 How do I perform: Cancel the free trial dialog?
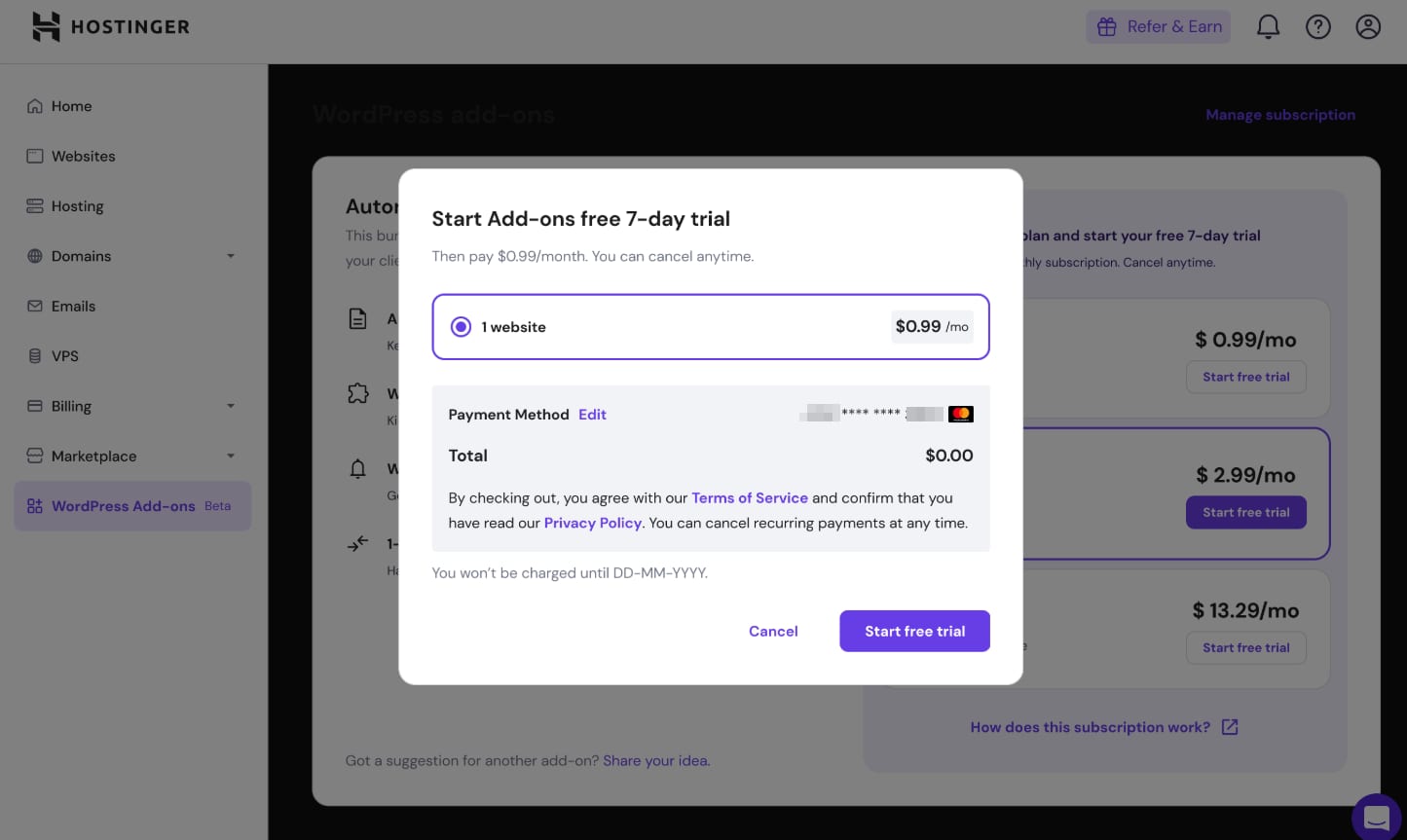tap(773, 631)
